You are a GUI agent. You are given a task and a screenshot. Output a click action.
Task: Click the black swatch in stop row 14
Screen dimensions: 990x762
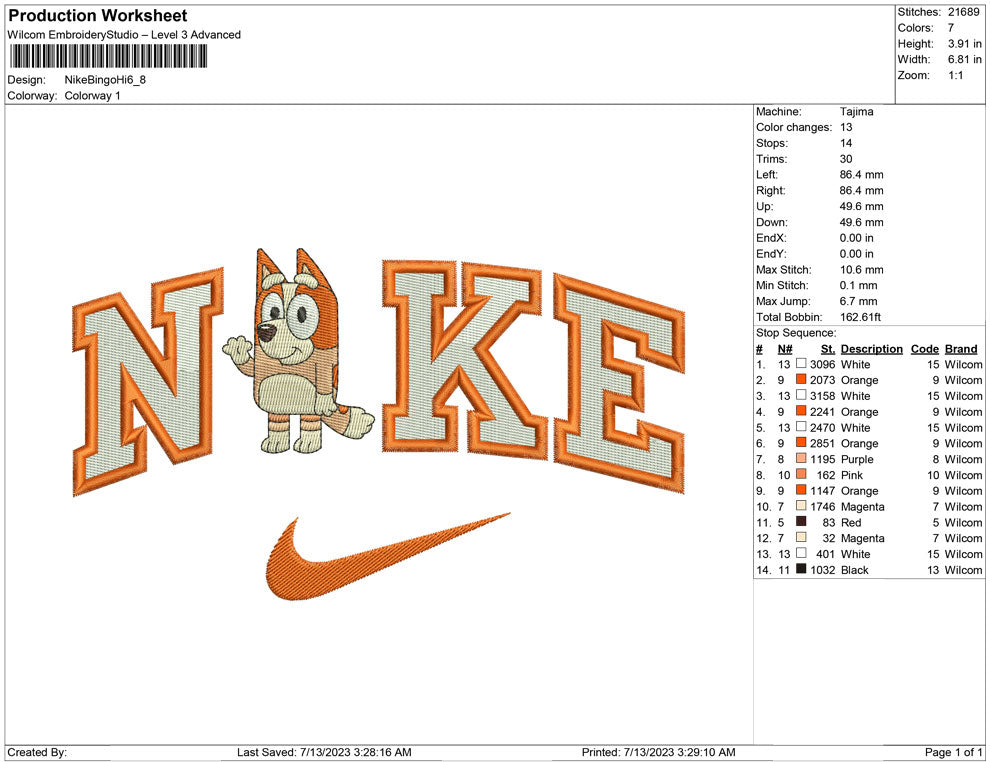(801, 569)
